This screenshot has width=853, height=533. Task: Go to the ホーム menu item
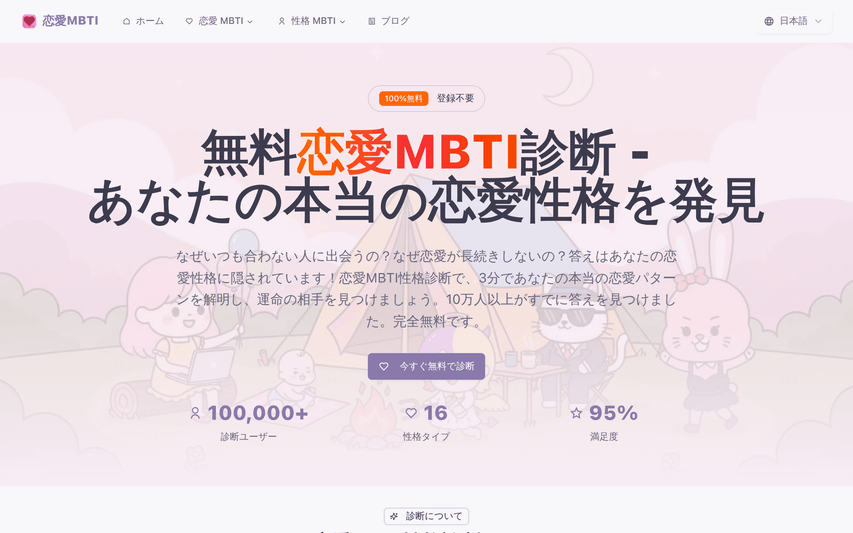143,21
